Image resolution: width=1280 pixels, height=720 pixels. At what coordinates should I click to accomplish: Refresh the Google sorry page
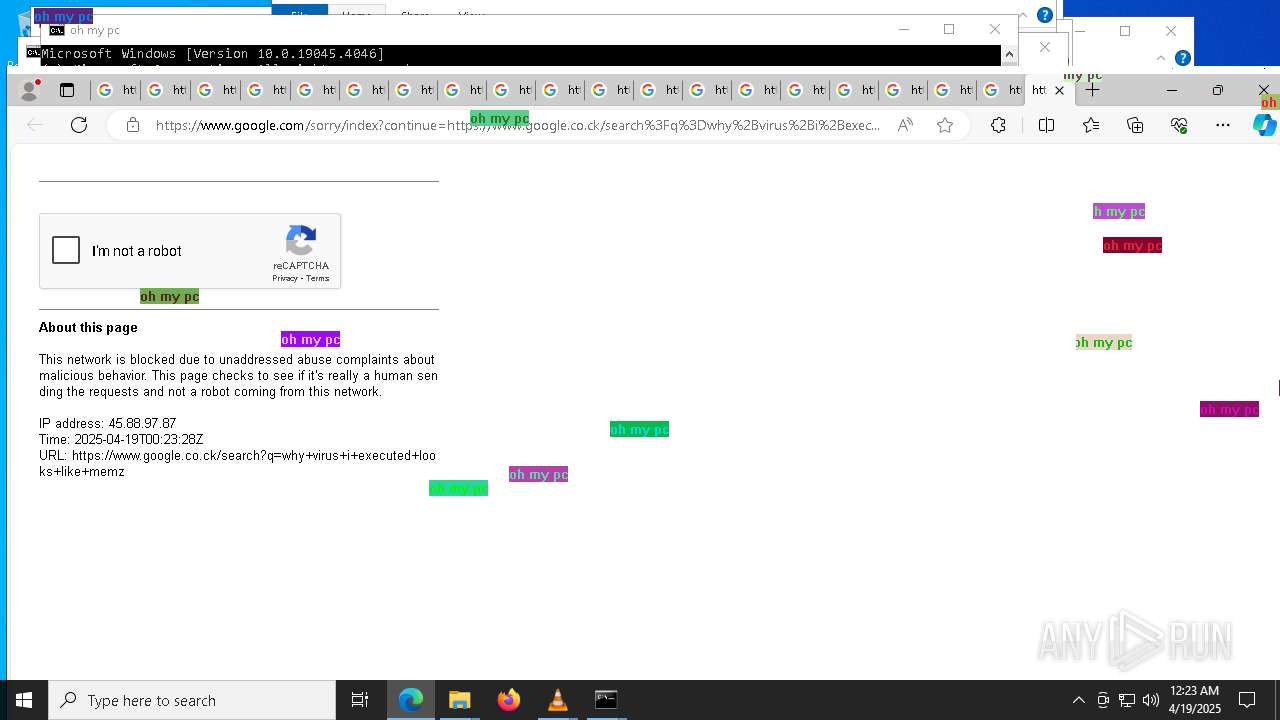[79, 125]
